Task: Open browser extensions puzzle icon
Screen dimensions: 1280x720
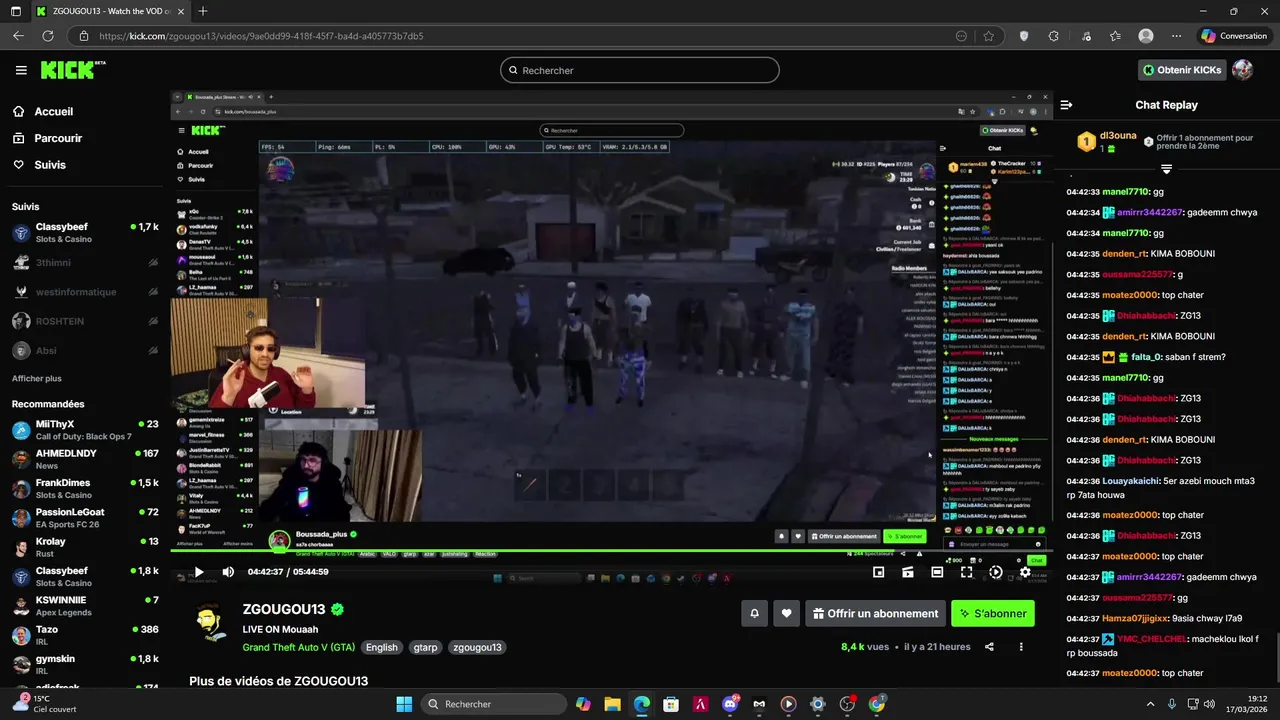Action: (x=1054, y=36)
